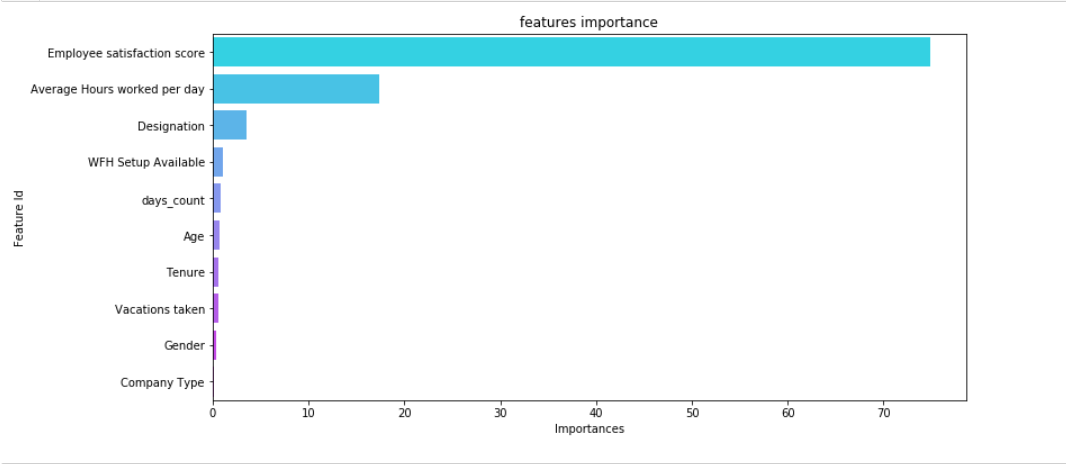This screenshot has height=464, width=1066.
Task: Click the small Age bar
Action: (x=216, y=236)
